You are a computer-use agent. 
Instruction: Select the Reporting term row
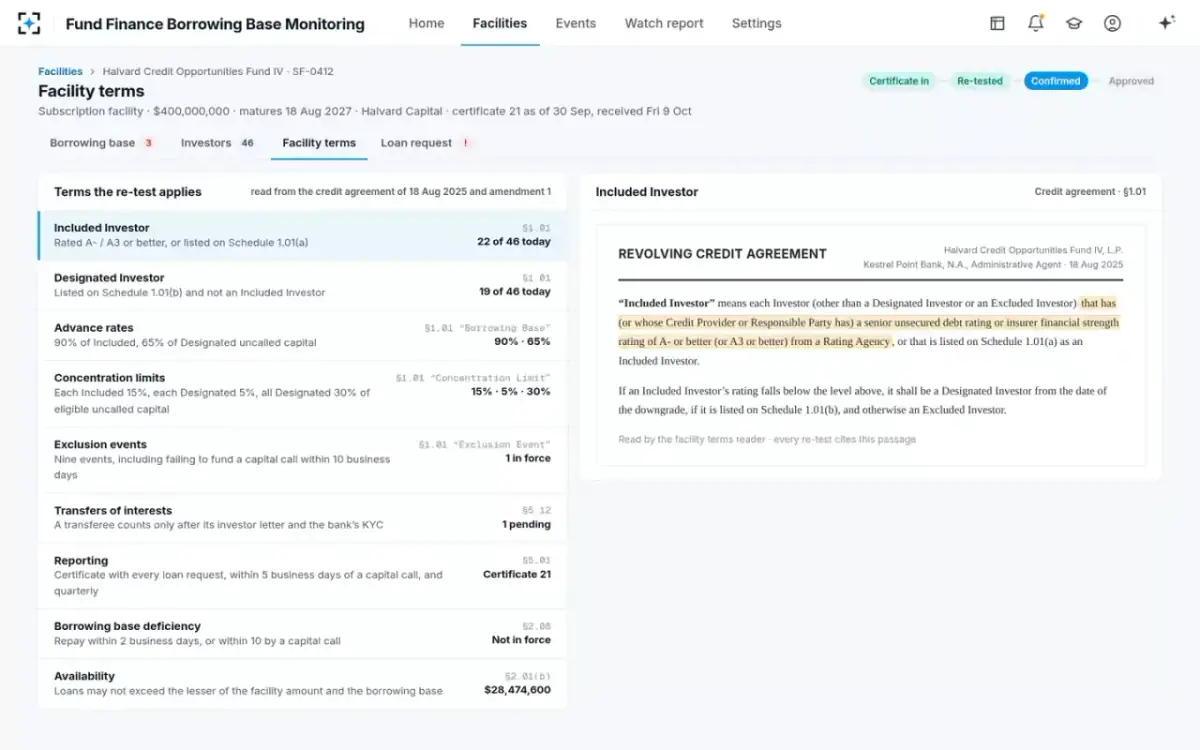point(302,576)
